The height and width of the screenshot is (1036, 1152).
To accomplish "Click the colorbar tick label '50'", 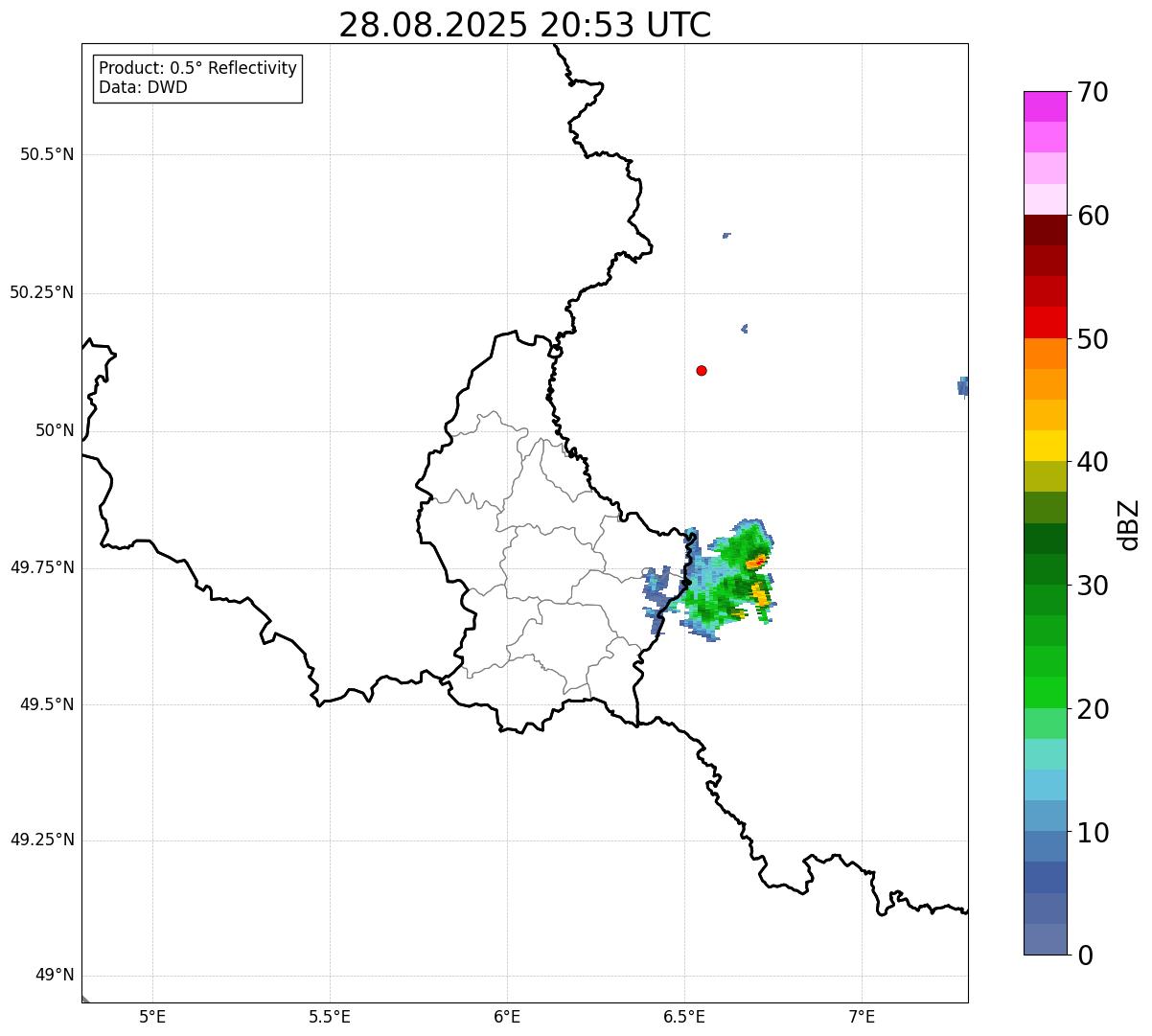I will pos(1093,339).
